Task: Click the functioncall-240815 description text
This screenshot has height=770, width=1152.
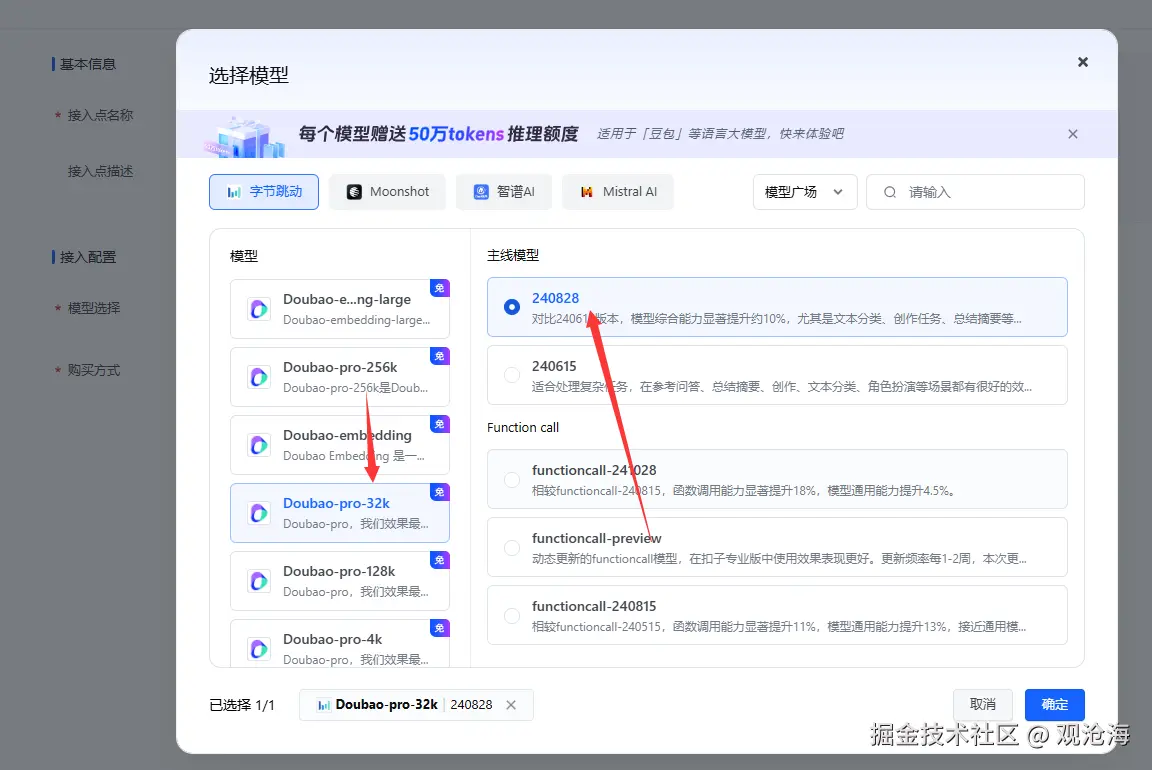Action: coord(779,627)
